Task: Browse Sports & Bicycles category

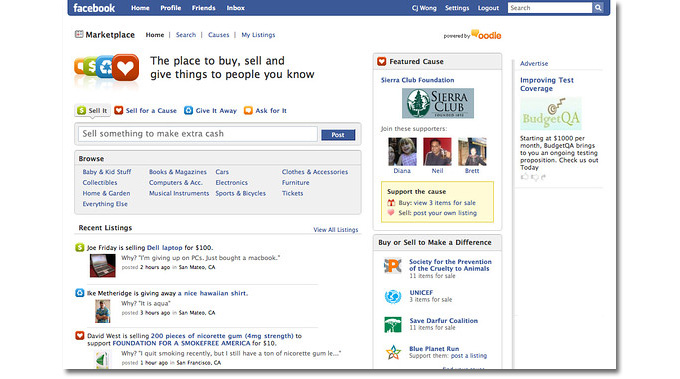Action: [241, 193]
